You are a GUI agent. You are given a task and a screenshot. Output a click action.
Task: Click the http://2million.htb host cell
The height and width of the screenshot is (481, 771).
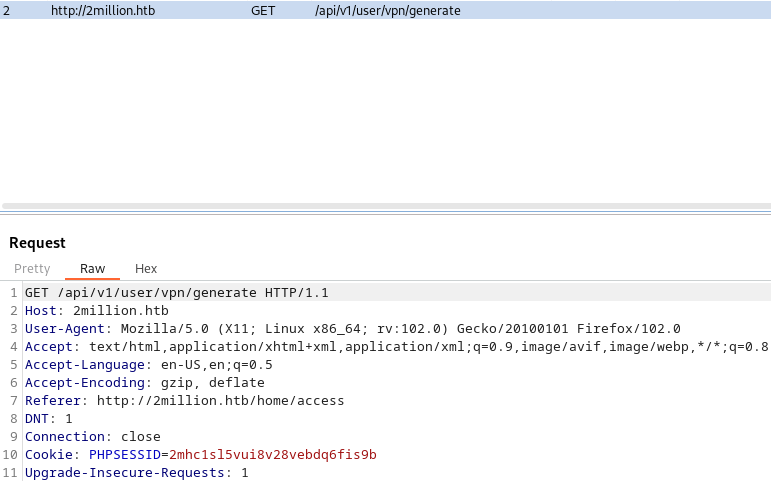pos(103,10)
